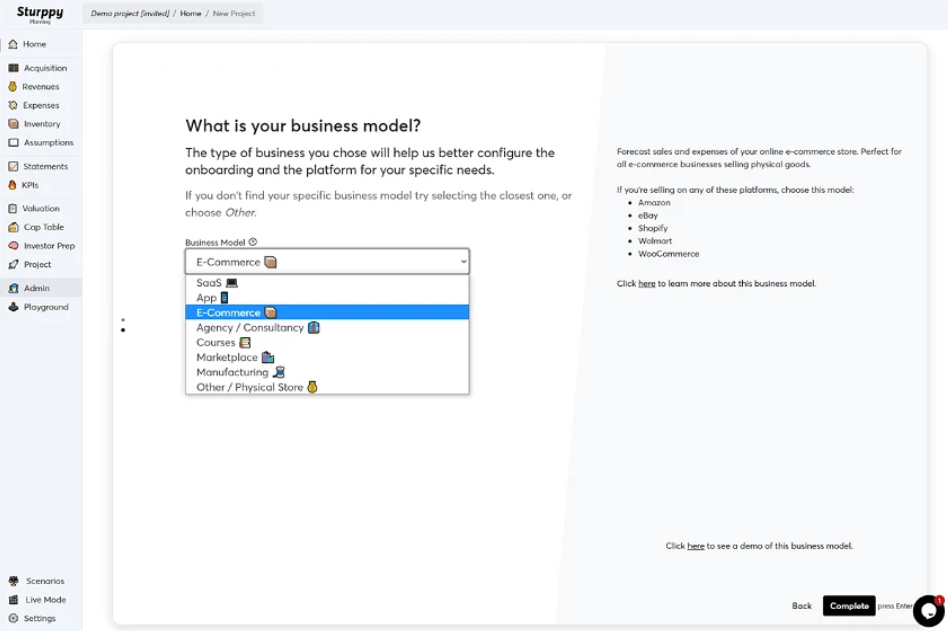Image resolution: width=948 pixels, height=631 pixels.
Task: Open Expenses via its sidebar icon
Action: 13,105
